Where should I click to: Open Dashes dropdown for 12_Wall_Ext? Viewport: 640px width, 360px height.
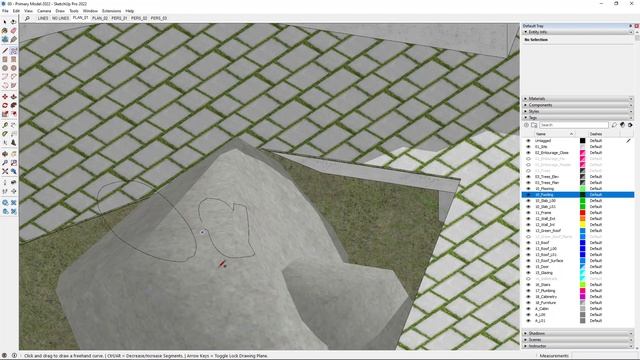pos(596,219)
